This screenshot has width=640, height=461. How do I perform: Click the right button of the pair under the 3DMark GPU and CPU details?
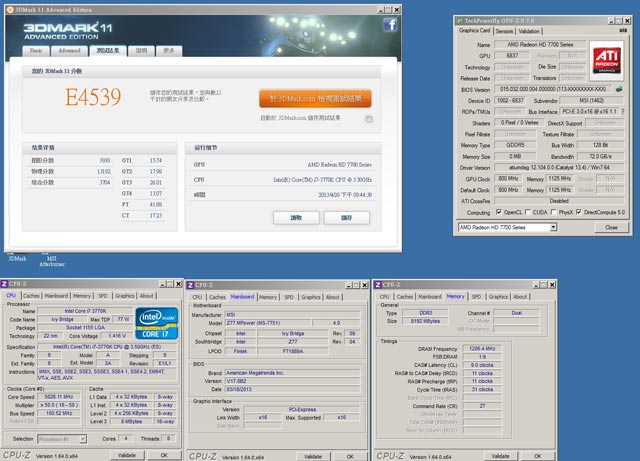pyautogui.click(x=347, y=218)
